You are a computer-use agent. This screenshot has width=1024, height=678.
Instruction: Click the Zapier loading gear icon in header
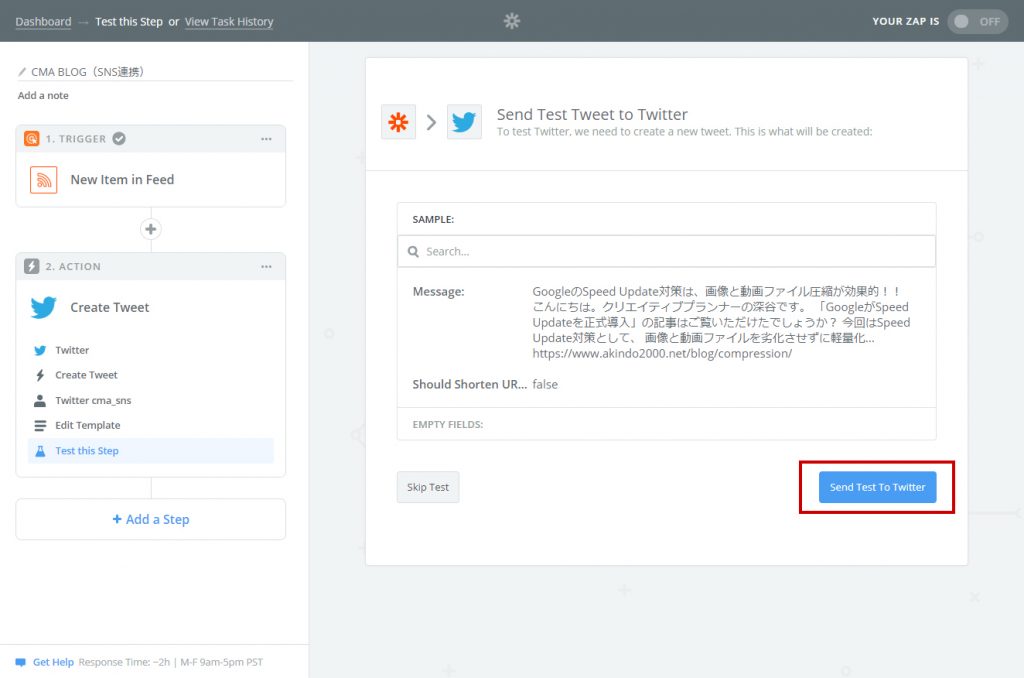512,21
